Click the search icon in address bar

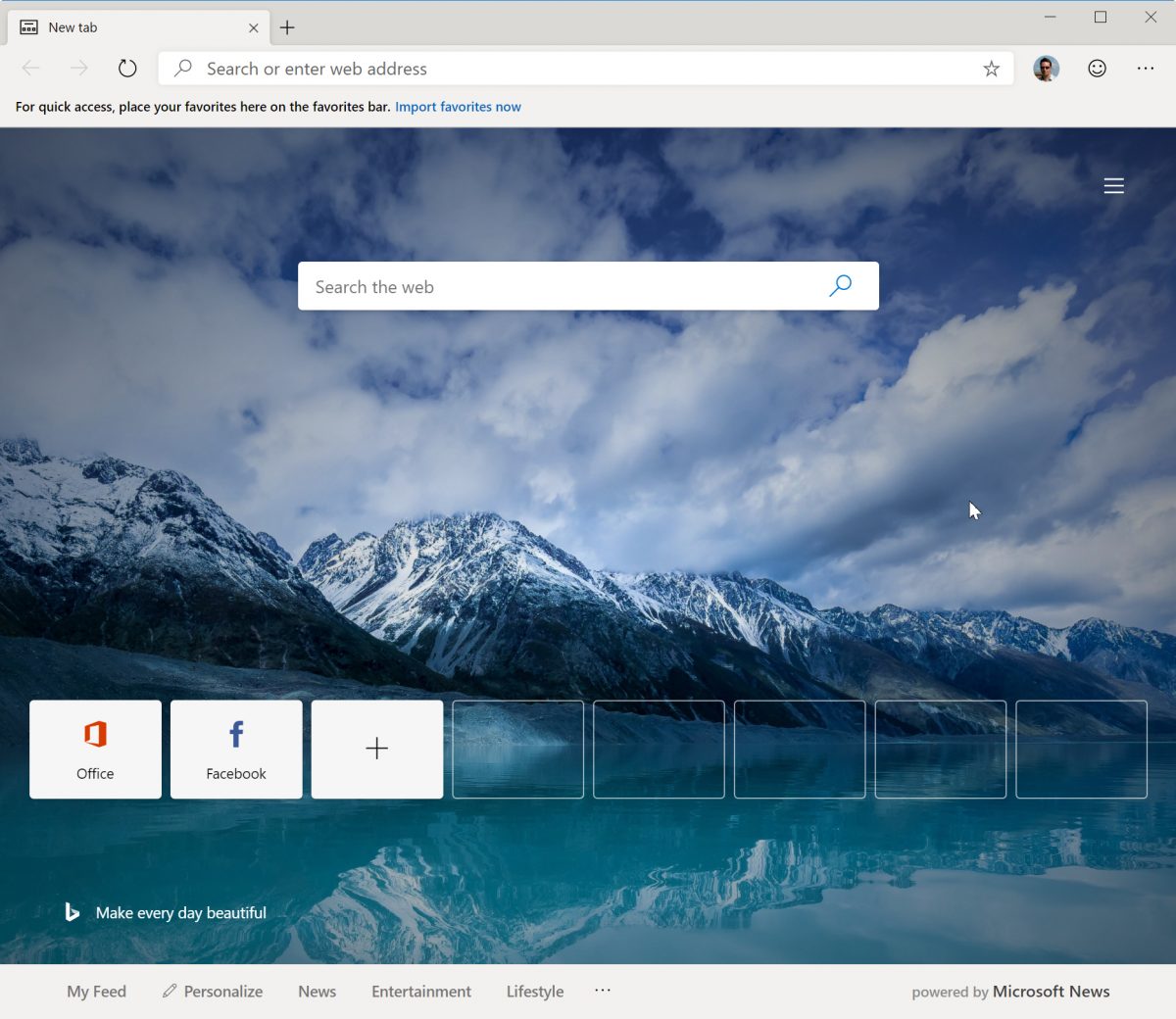pyautogui.click(x=183, y=69)
